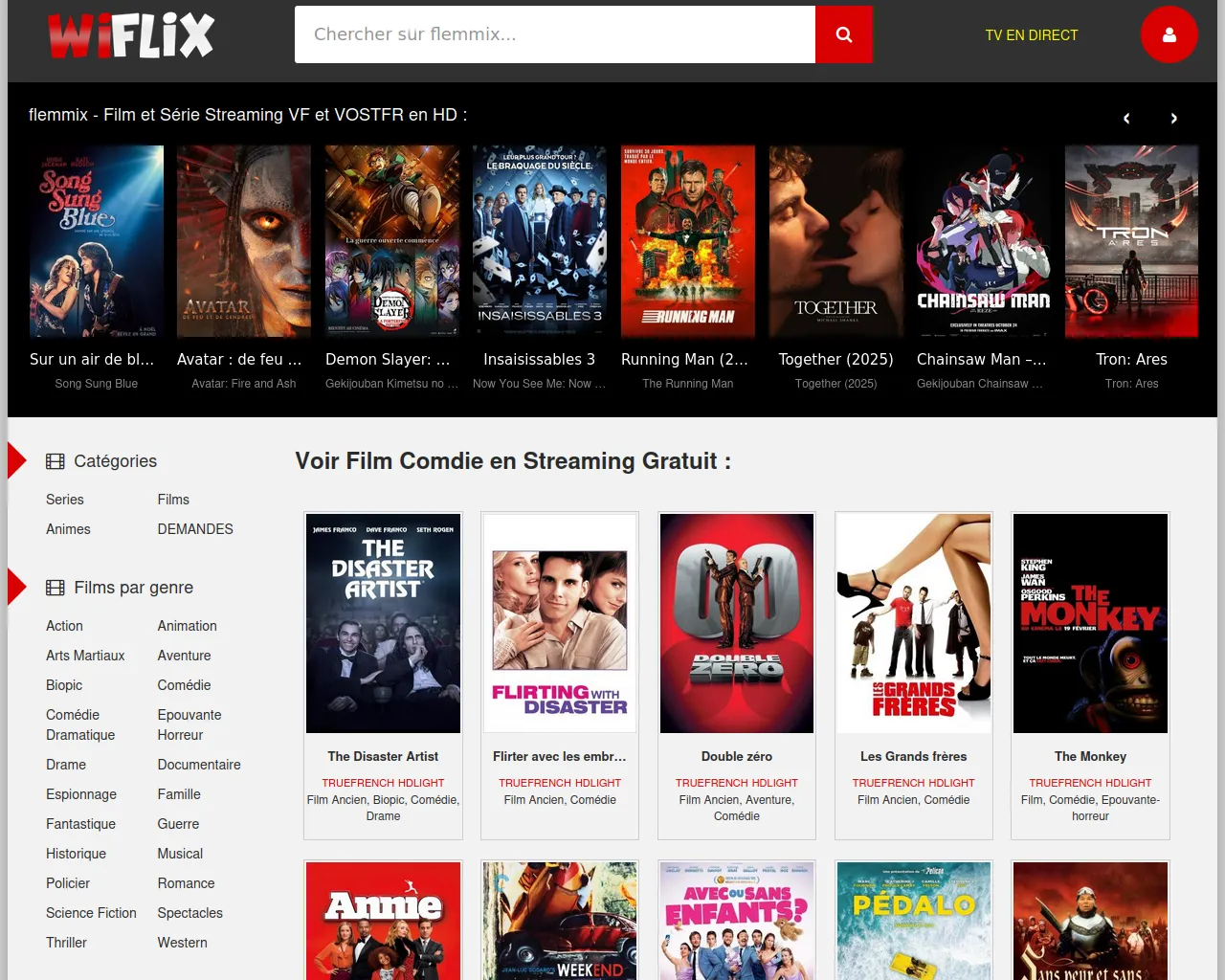Viewport: 1225px width, 980px height.
Task: Browse Action genre
Action: [x=64, y=626]
